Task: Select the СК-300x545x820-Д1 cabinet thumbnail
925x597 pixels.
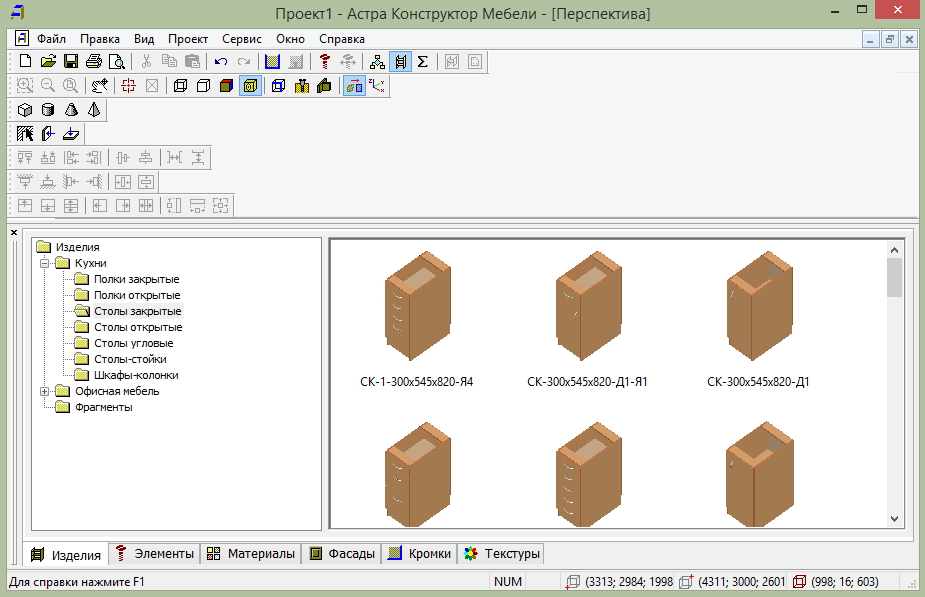Action: [x=759, y=306]
